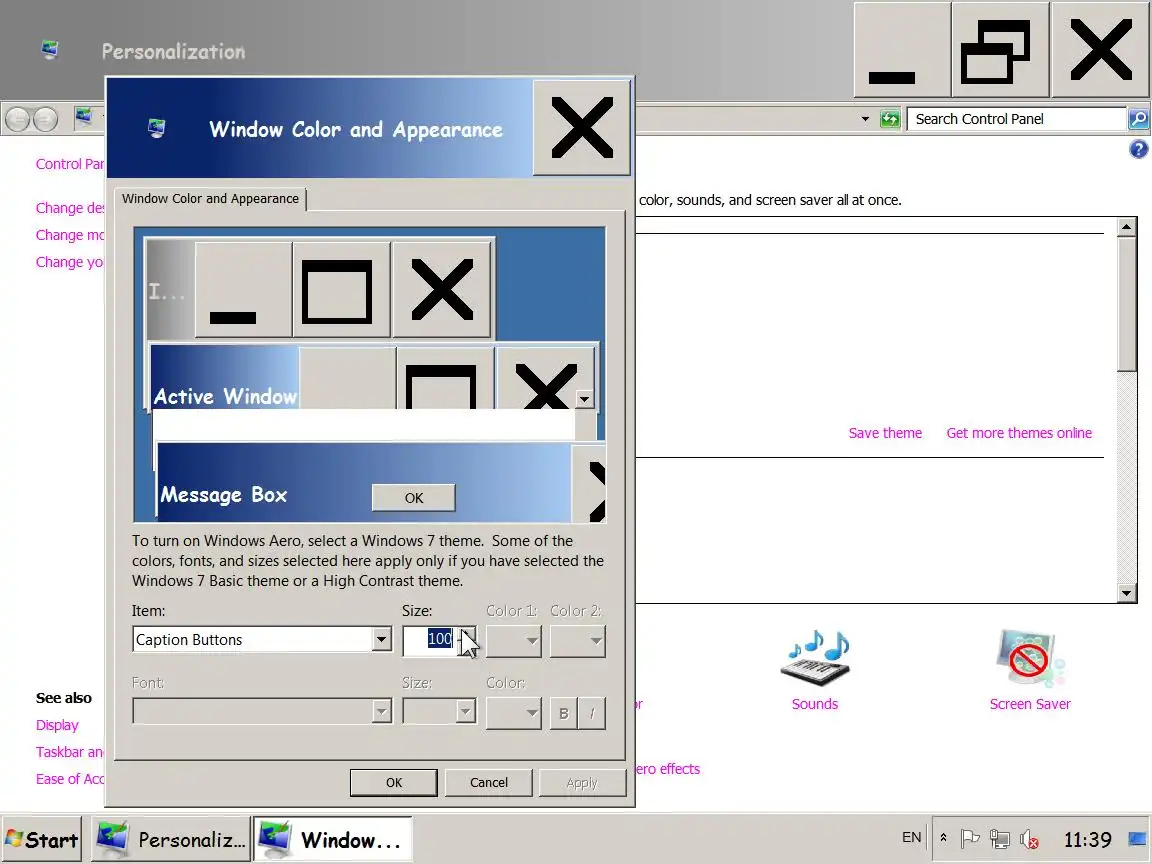Open Get more themes online link
This screenshot has width=1152, height=864.
(x=1019, y=433)
